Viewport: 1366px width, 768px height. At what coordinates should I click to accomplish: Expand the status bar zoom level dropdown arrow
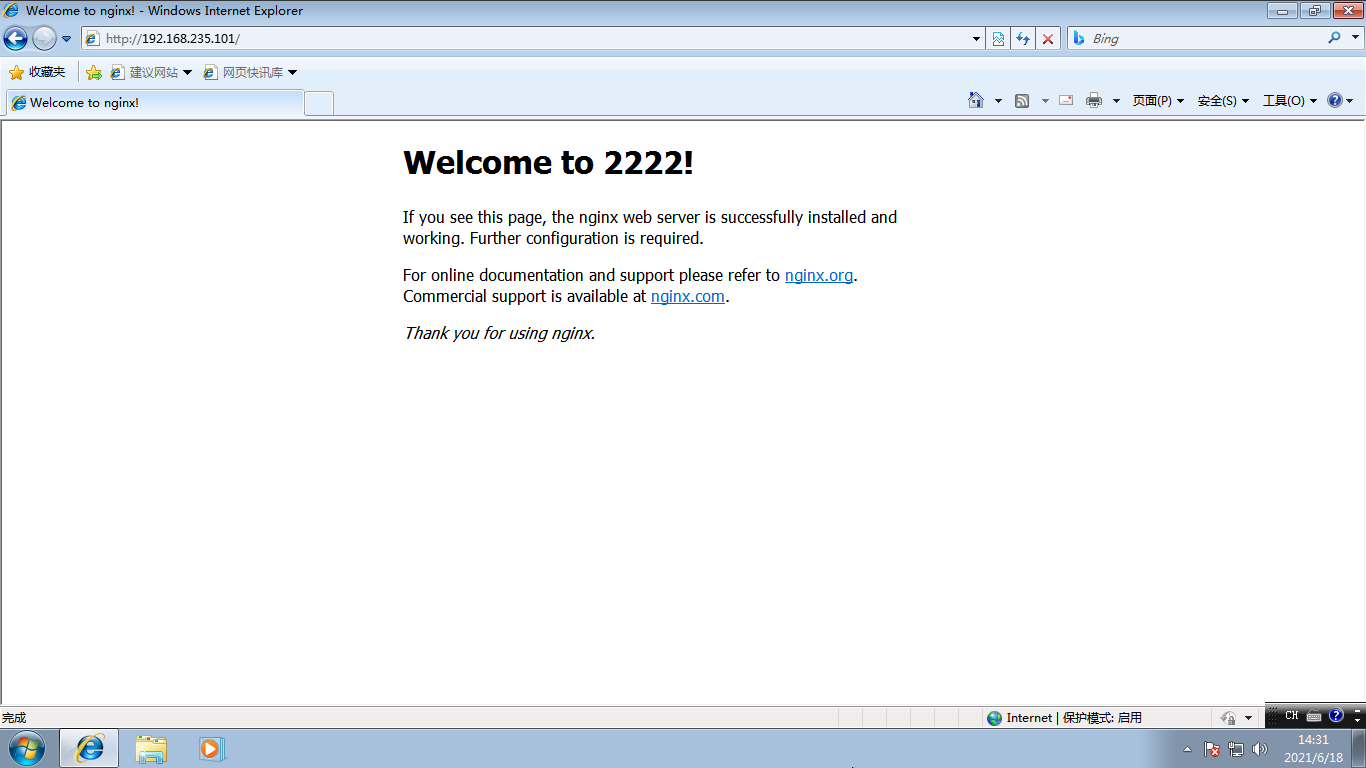(1248, 718)
